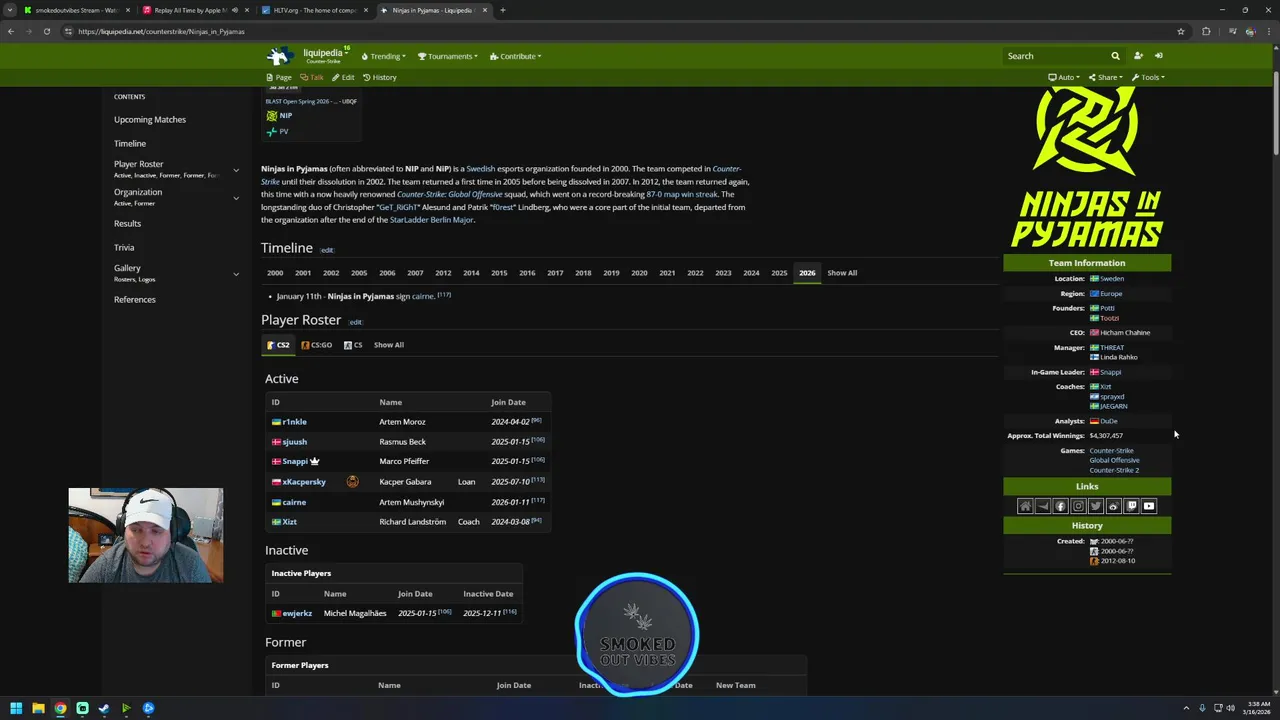Image resolution: width=1280 pixels, height=720 pixels.
Task: Open coach Xizt's roster link
Action: tap(289, 522)
